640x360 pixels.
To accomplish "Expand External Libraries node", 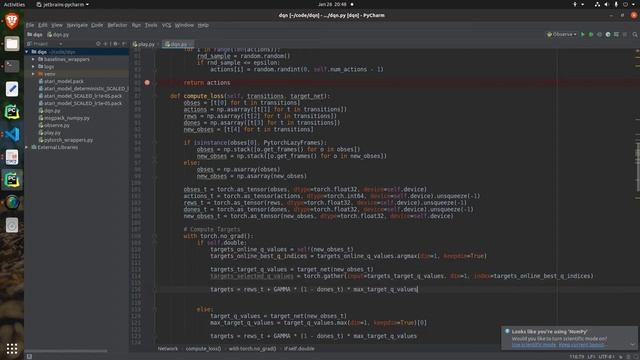I will [27, 147].
